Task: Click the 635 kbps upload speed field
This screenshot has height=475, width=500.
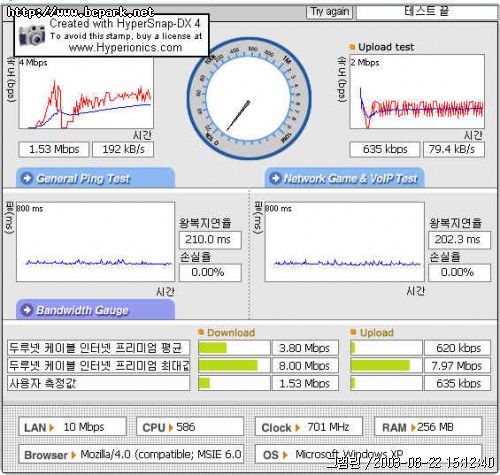Action: (385, 149)
